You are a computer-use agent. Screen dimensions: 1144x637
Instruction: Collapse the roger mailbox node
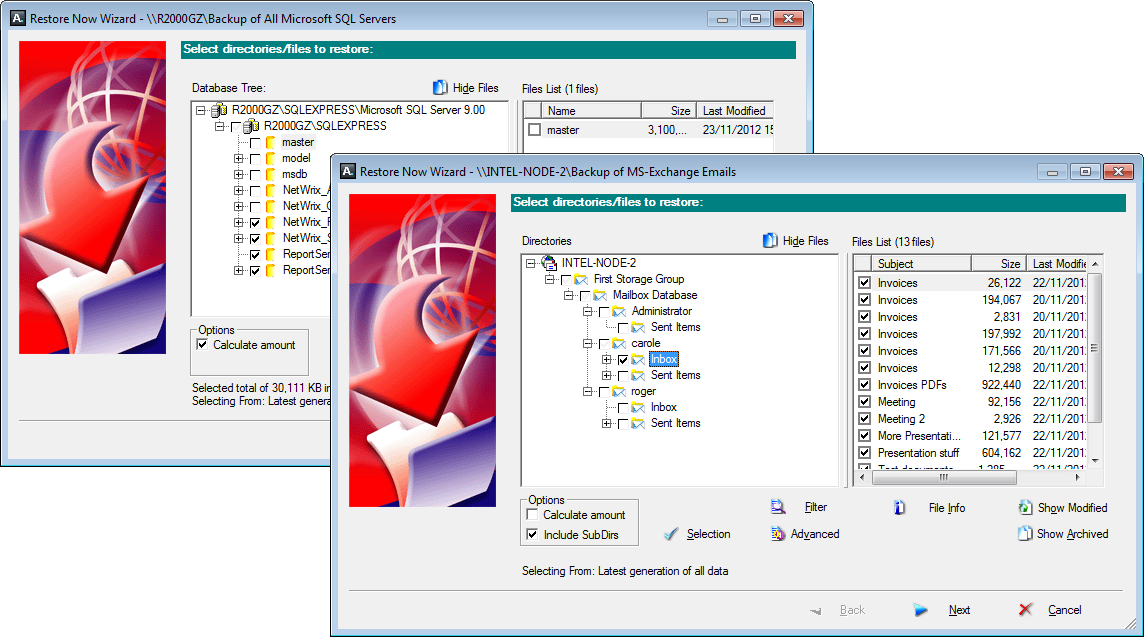pos(587,392)
